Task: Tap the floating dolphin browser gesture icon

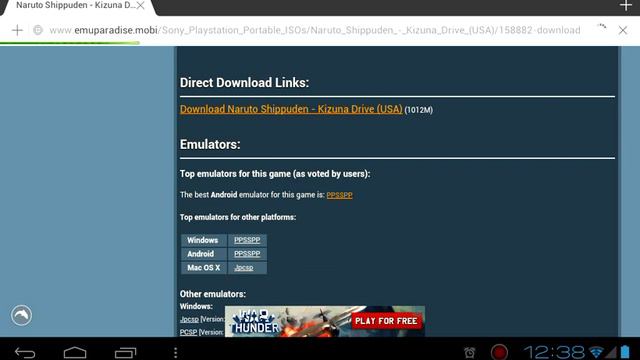Action: [x=21, y=315]
